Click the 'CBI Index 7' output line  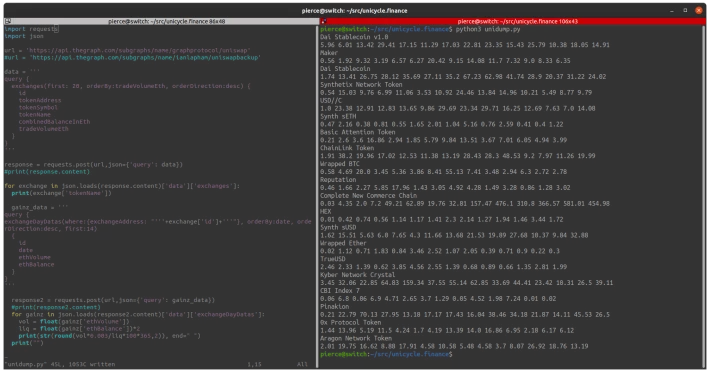click(x=340, y=291)
